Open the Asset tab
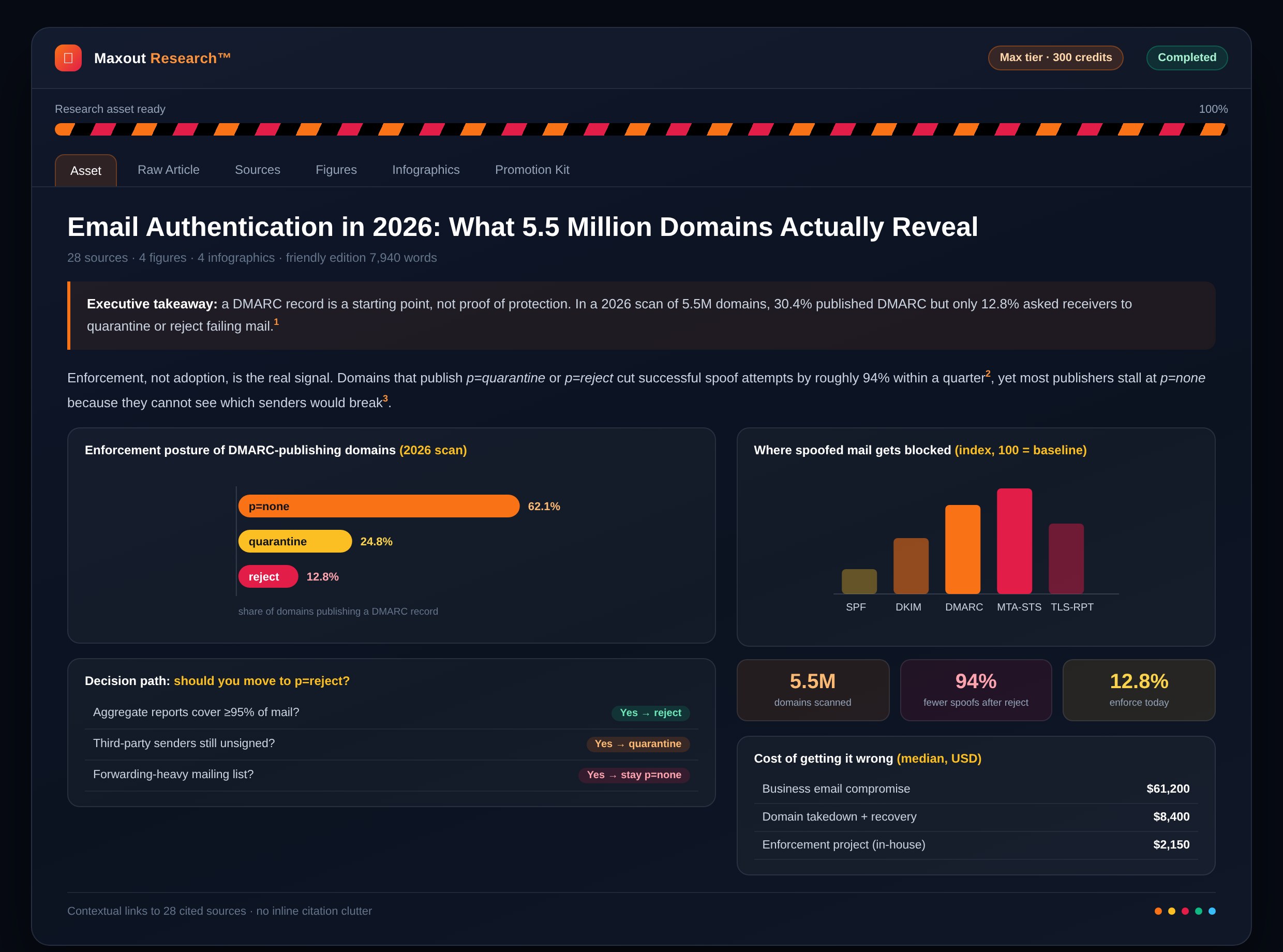 [x=86, y=171]
